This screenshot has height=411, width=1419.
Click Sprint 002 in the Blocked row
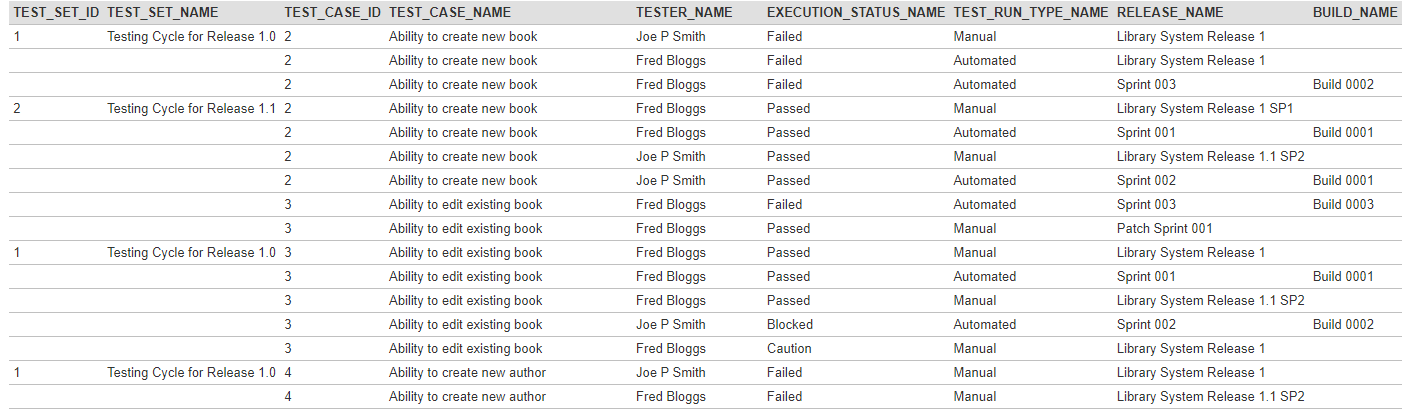point(1146,325)
